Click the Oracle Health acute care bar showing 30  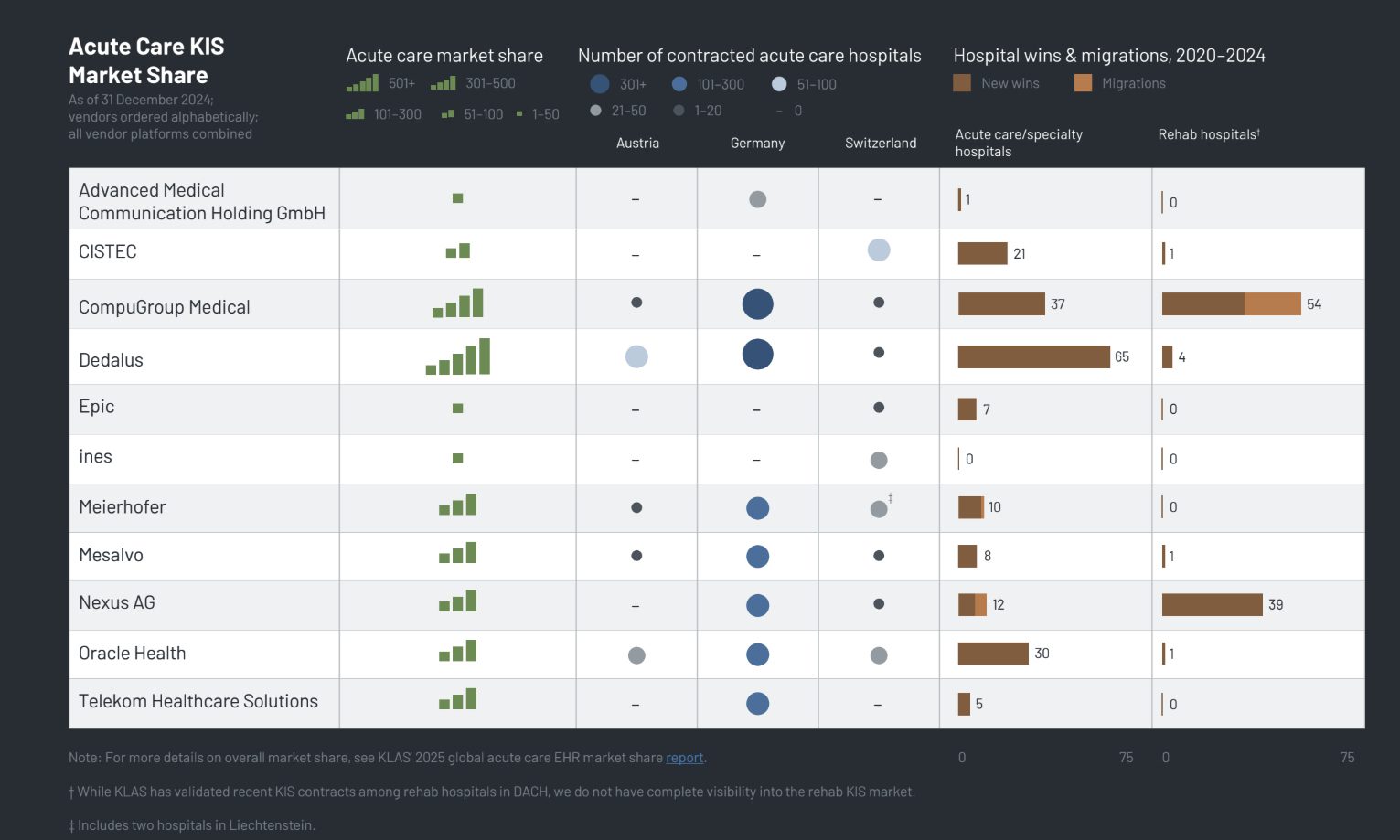(993, 654)
